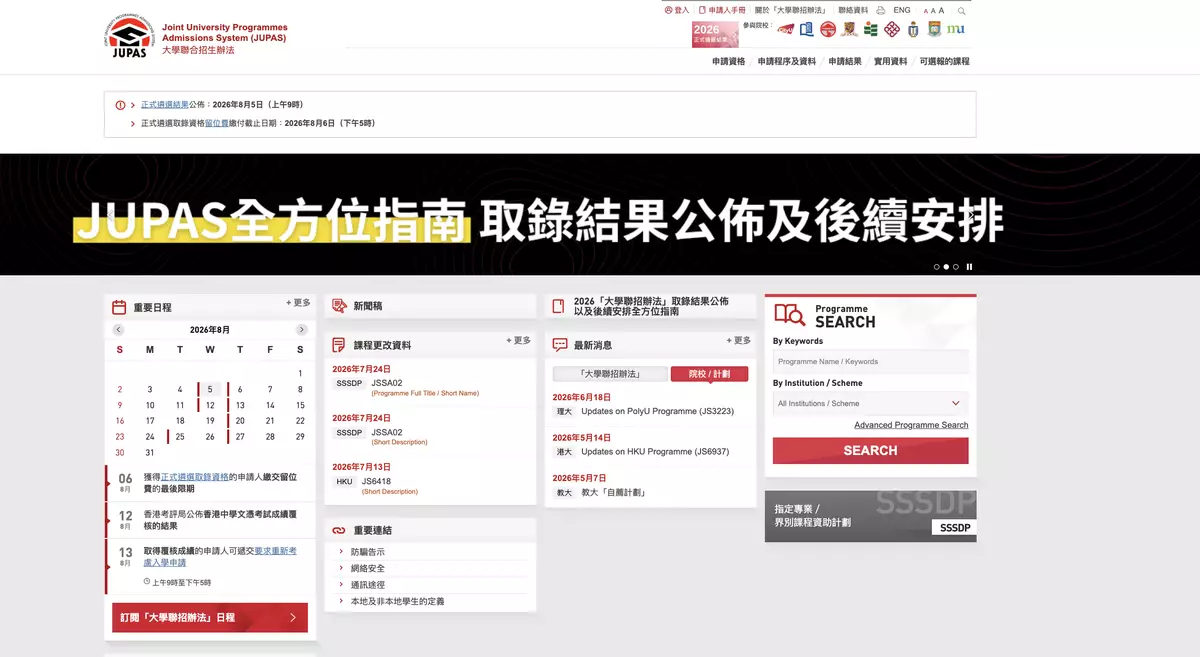Click the red SEARCH button
Screen dimensions: 1200x657
tap(870, 450)
